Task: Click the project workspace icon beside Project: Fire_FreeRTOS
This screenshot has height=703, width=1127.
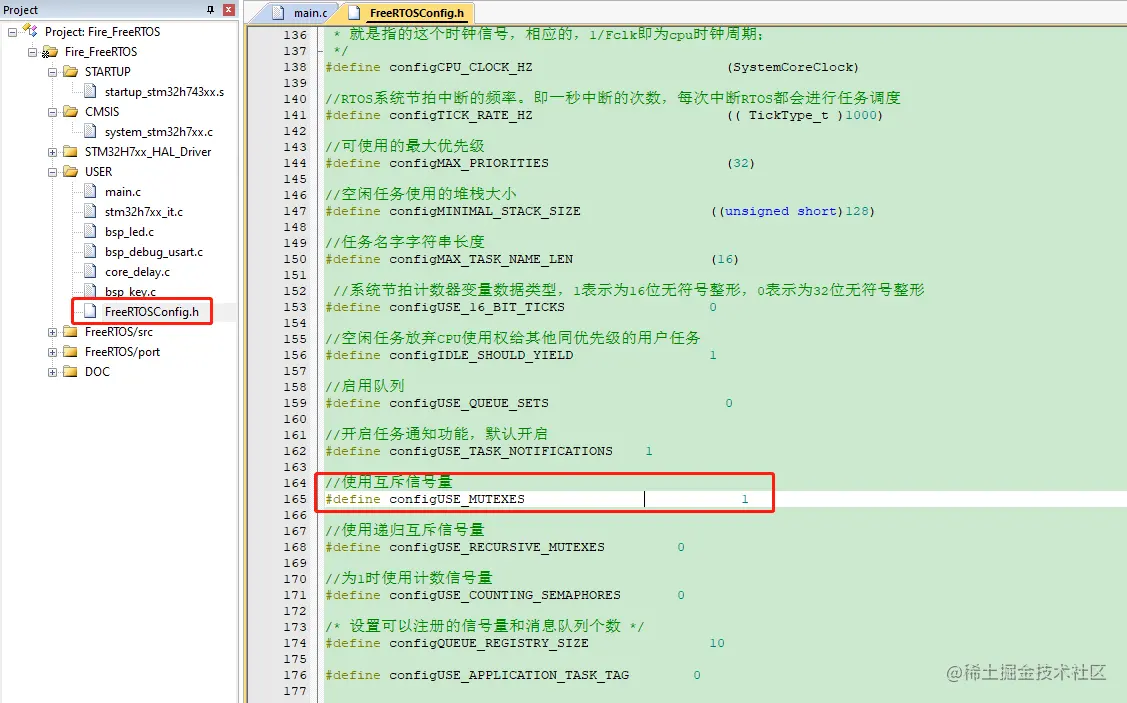Action: [30, 31]
